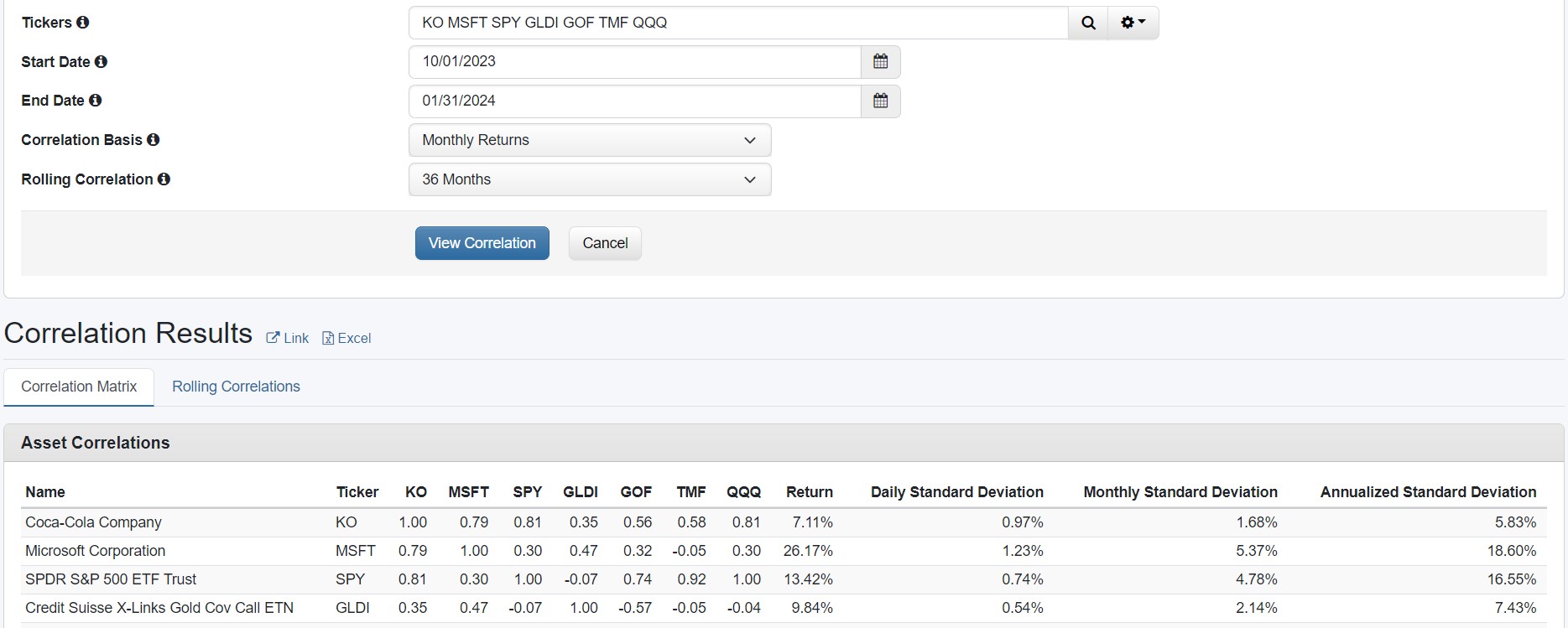Select Credit Suisse X-Links Gold Cov Call ETN
Screen dimensions: 1568x628
(x=159, y=608)
